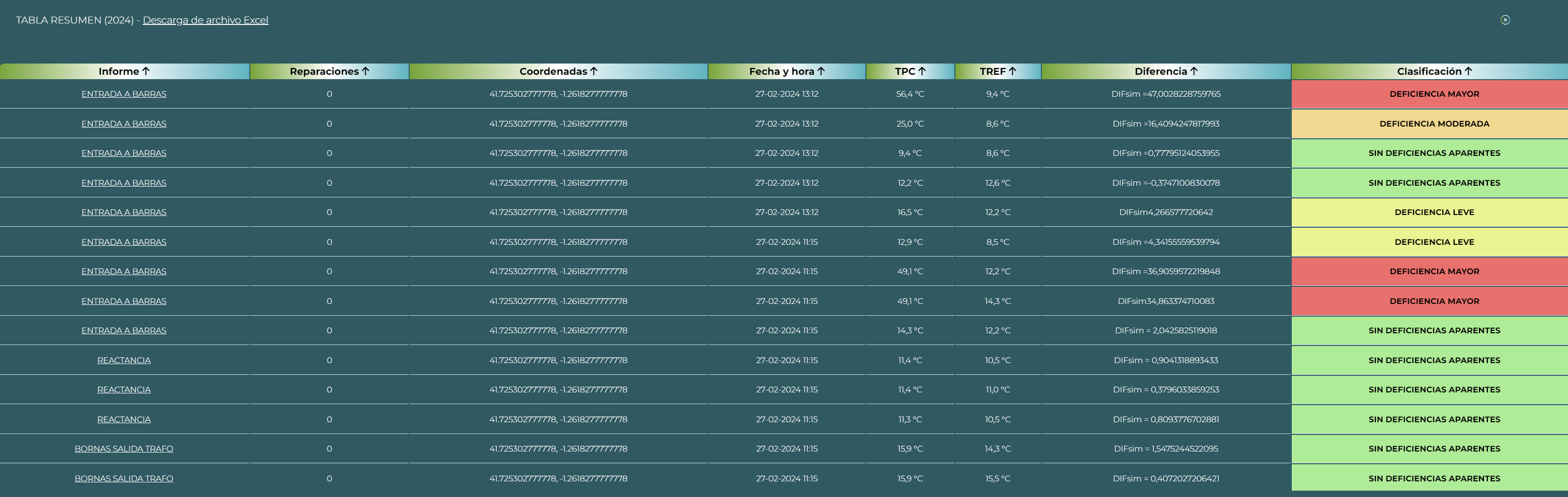Sort by Coordenadas using its arrow icon
Screen dimensions: 1568x497
(594, 71)
